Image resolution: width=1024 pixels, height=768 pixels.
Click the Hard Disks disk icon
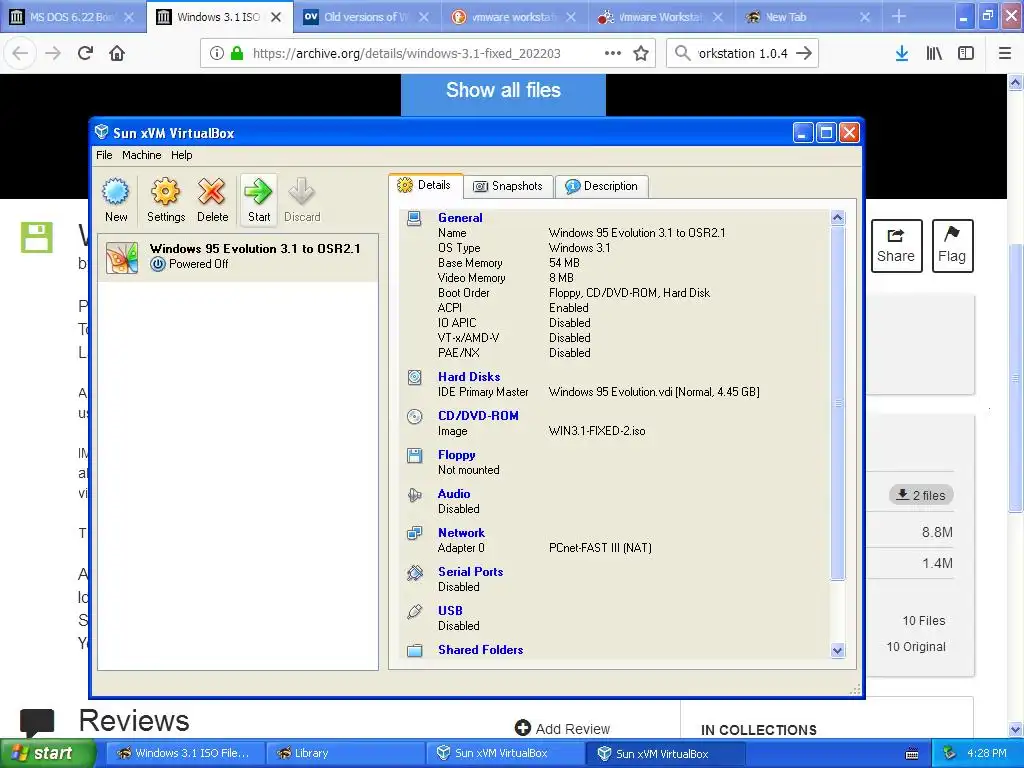pos(414,377)
